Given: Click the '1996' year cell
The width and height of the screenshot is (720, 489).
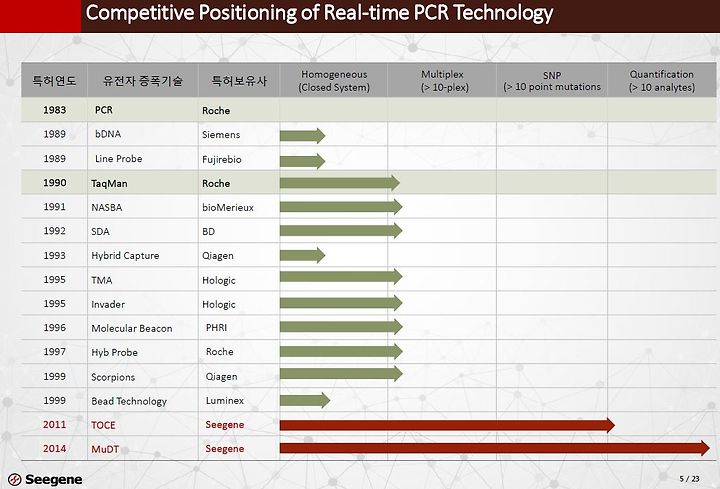Looking at the screenshot, I should [55, 328].
